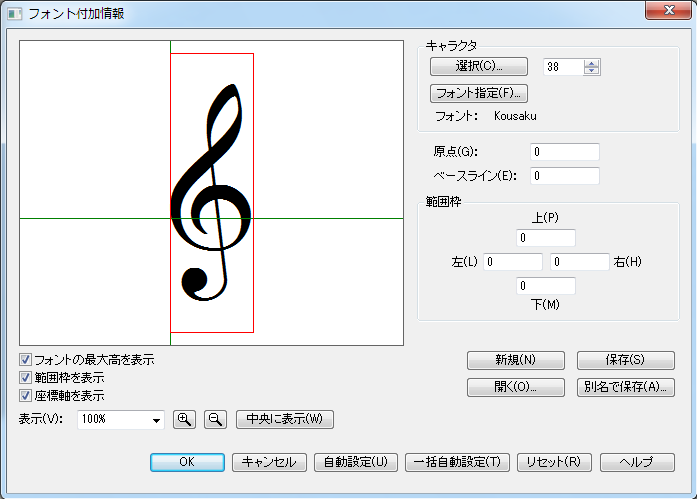The width and height of the screenshot is (697, 499).
Task: Focus the character number field showing 38
Action: point(563,67)
